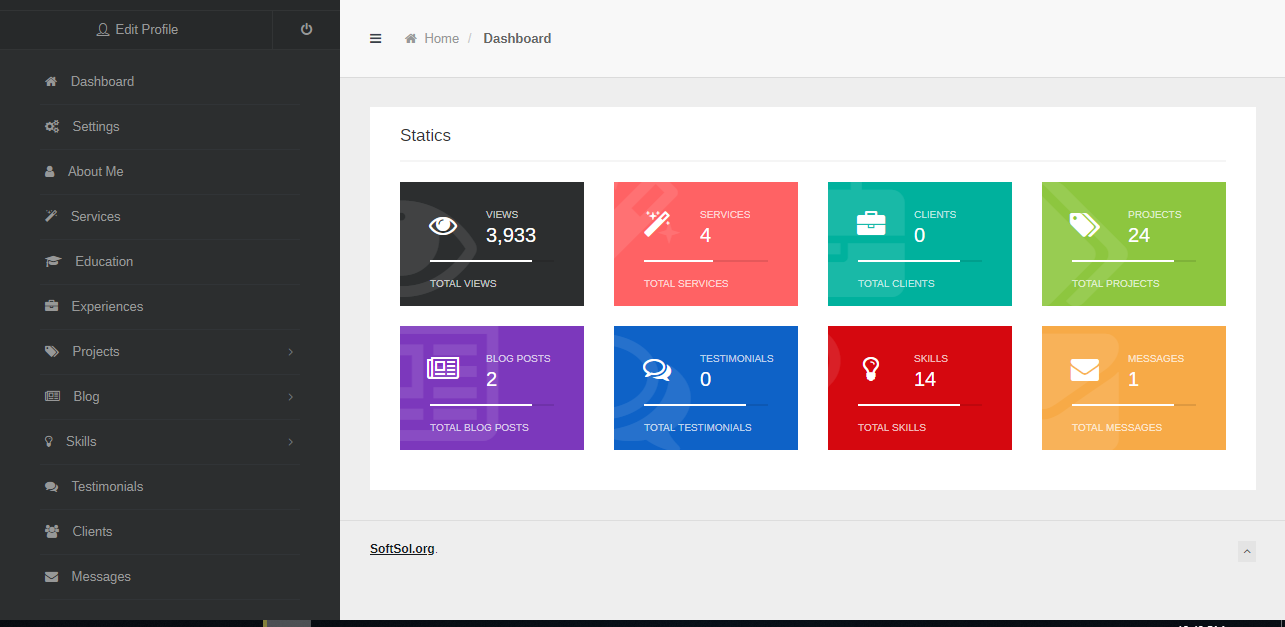Expand the Blog submenu chevron

[290, 397]
